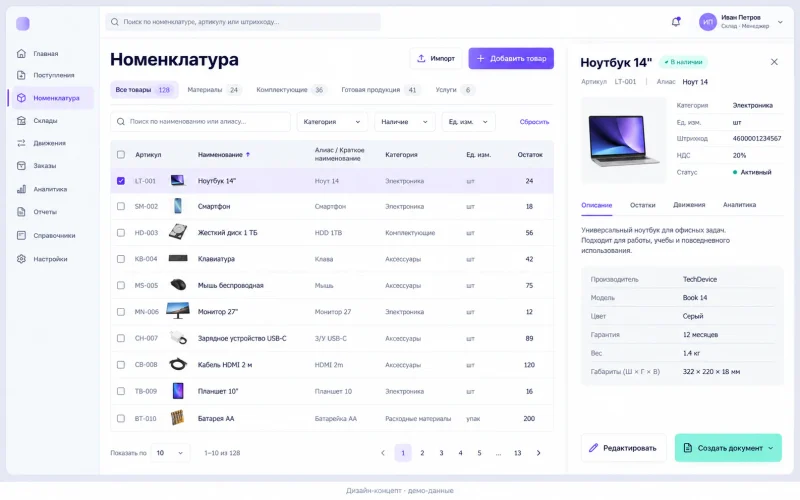Open rows-per-page dropdown showing 10
This screenshot has width=800, height=500.
click(x=170, y=453)
